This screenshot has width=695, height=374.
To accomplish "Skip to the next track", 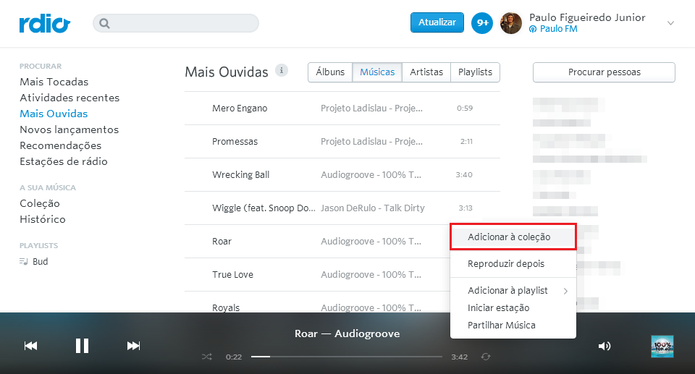I will click(x=133, y=346).
